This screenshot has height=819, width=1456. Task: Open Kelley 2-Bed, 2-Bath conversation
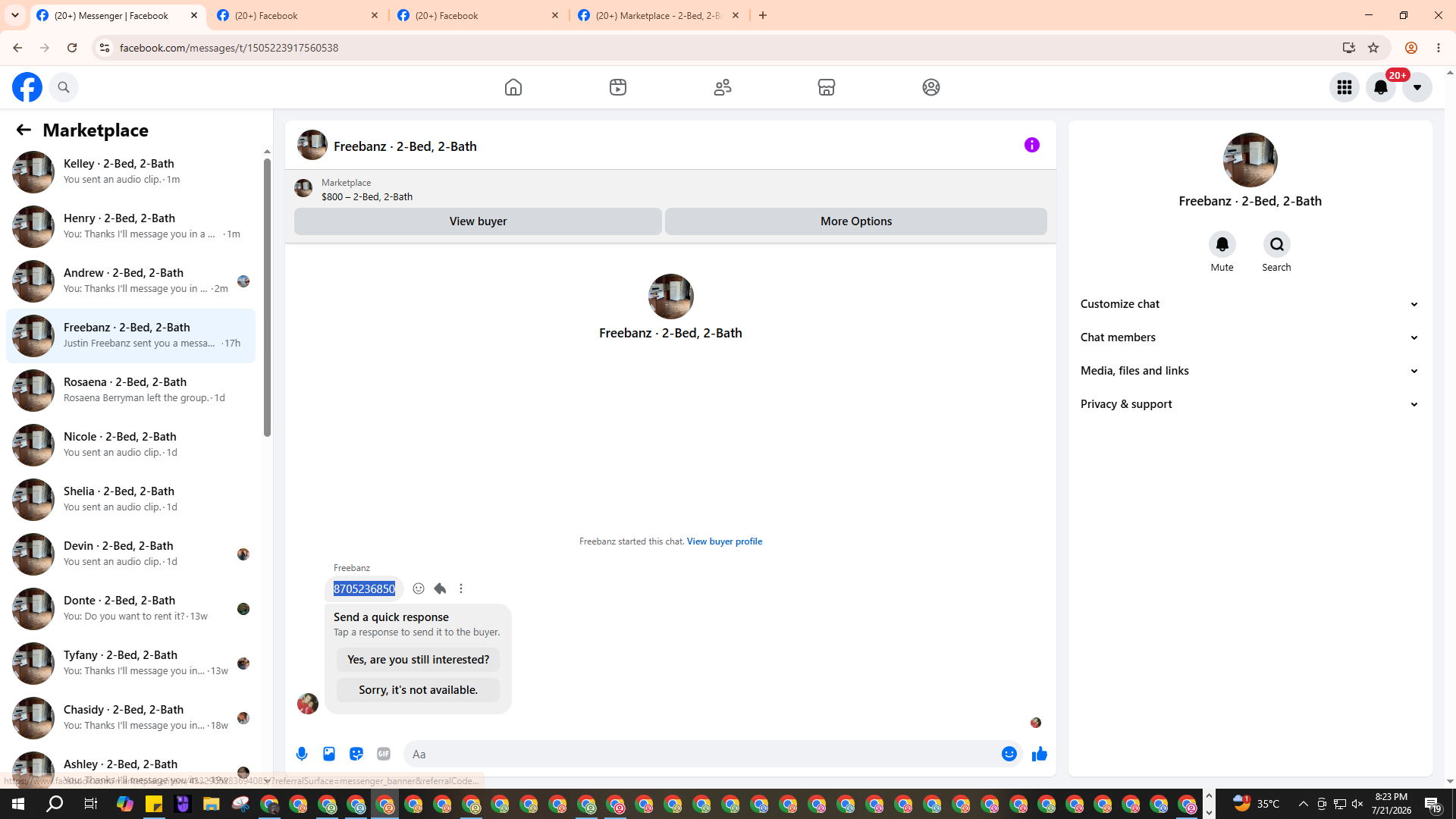pos(130,172)
